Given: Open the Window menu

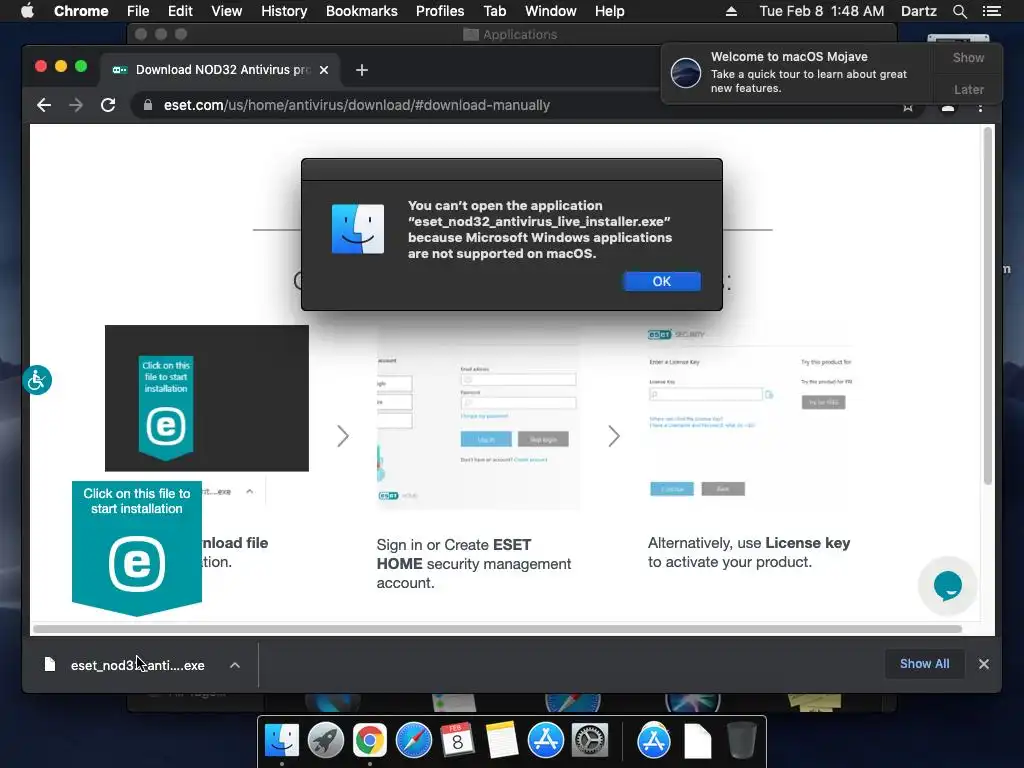Looking at the screenshot, I should click(x=551, y=11).
